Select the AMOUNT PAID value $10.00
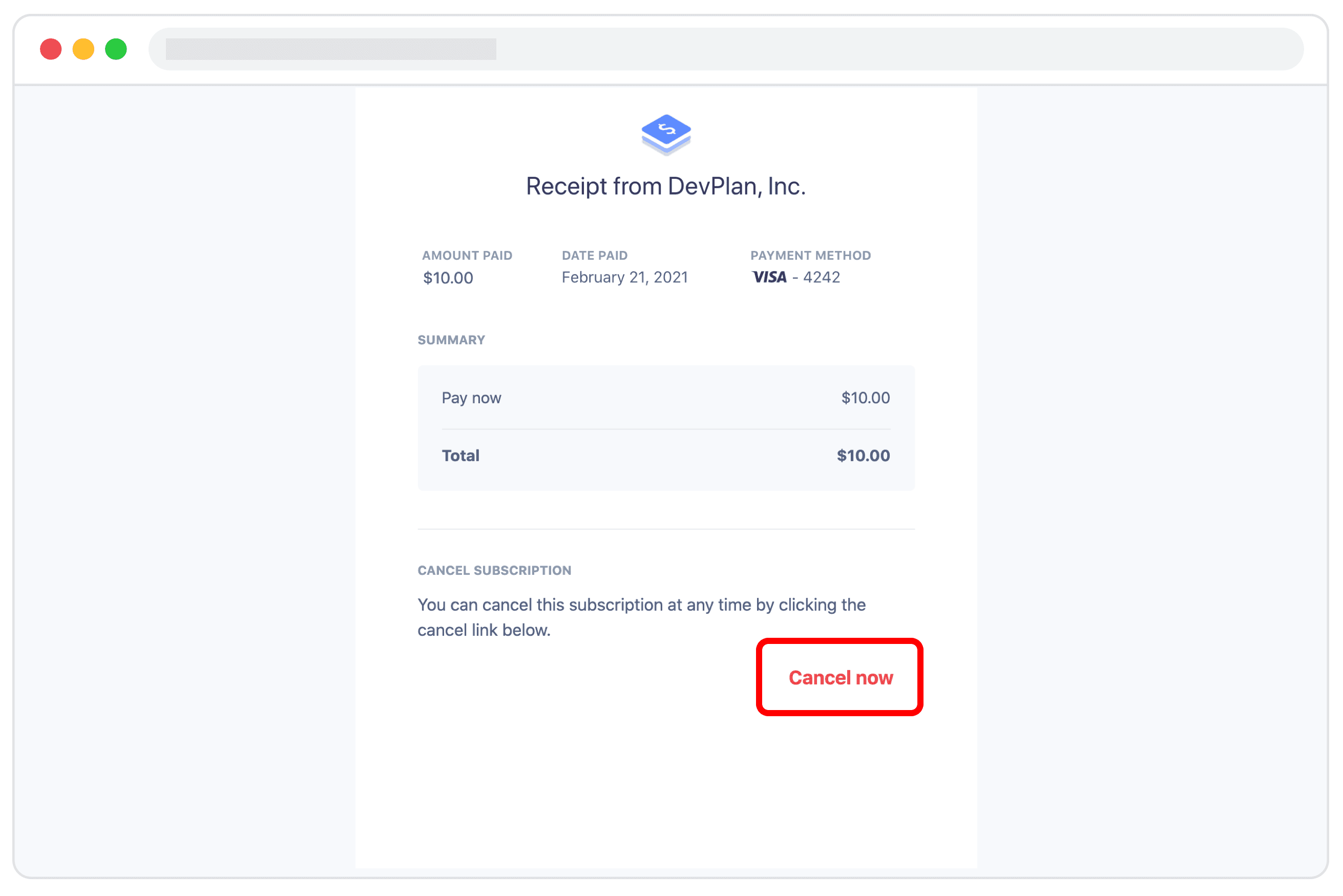The height and width of the screenshot is (896, 1343). point(447,278)
